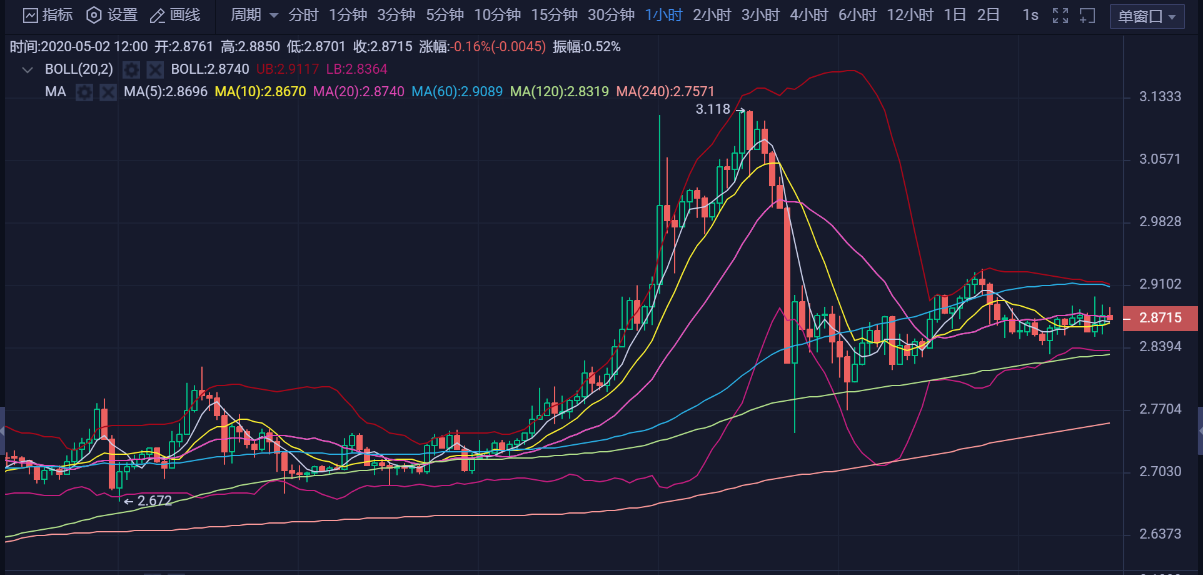Viewport: 1203px width, 575px height.
Task: Click the 开:2.8761 open price
Action: point(183,47)
